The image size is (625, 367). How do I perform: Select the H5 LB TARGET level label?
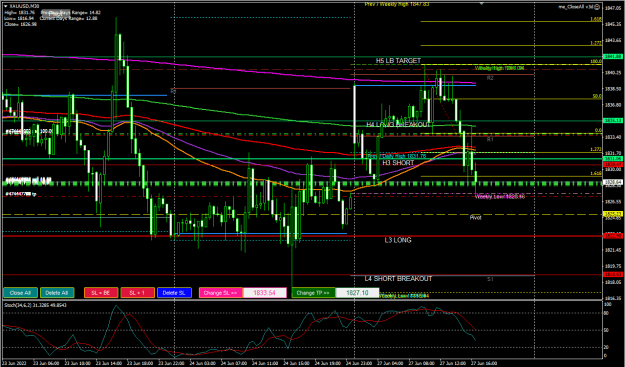pos(398,61)
